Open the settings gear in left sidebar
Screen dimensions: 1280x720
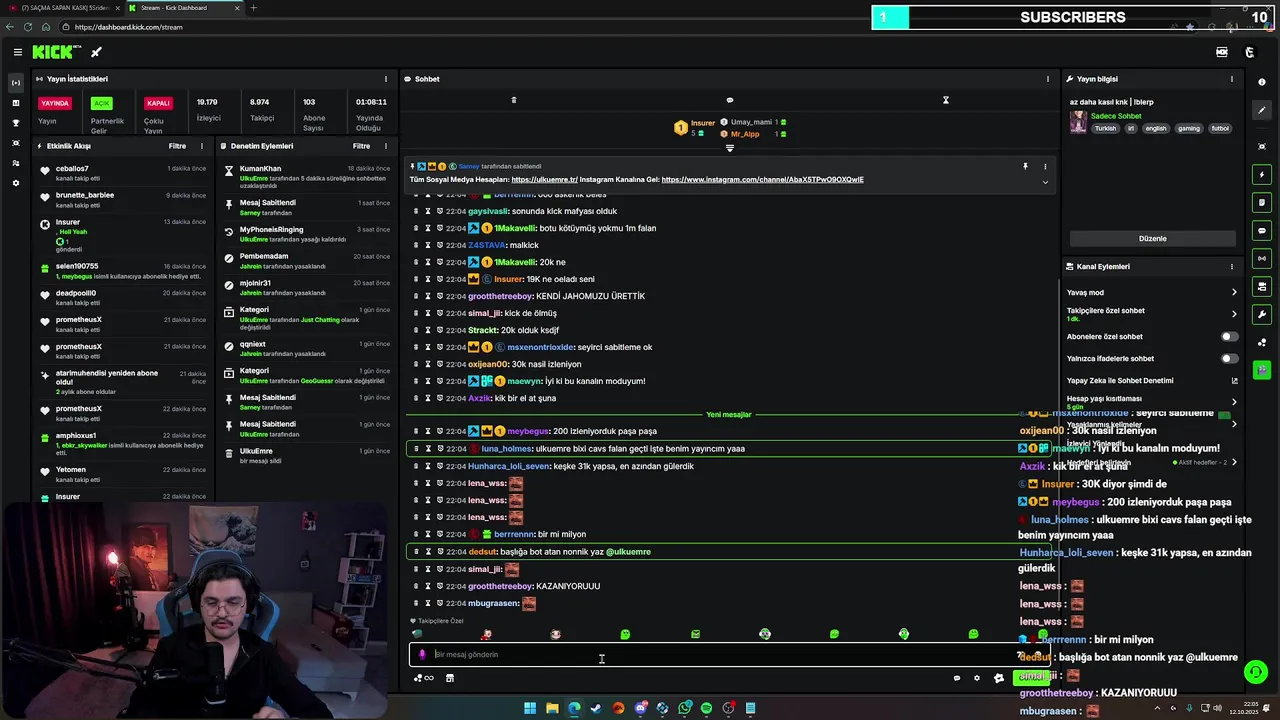pos(15,183)
